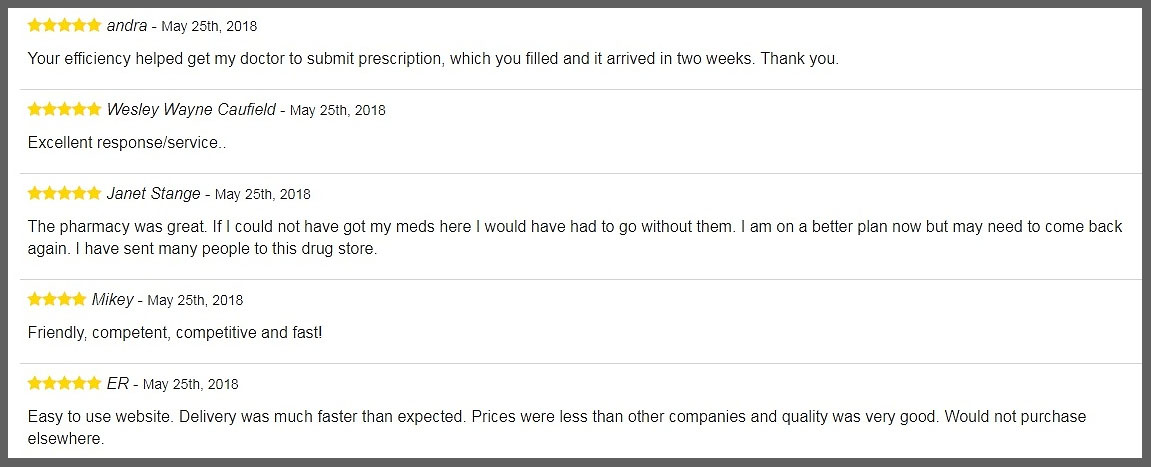Click the date beside Janet Stange
The height and width of the screenshot is (467, 1151).
[263, 194]
